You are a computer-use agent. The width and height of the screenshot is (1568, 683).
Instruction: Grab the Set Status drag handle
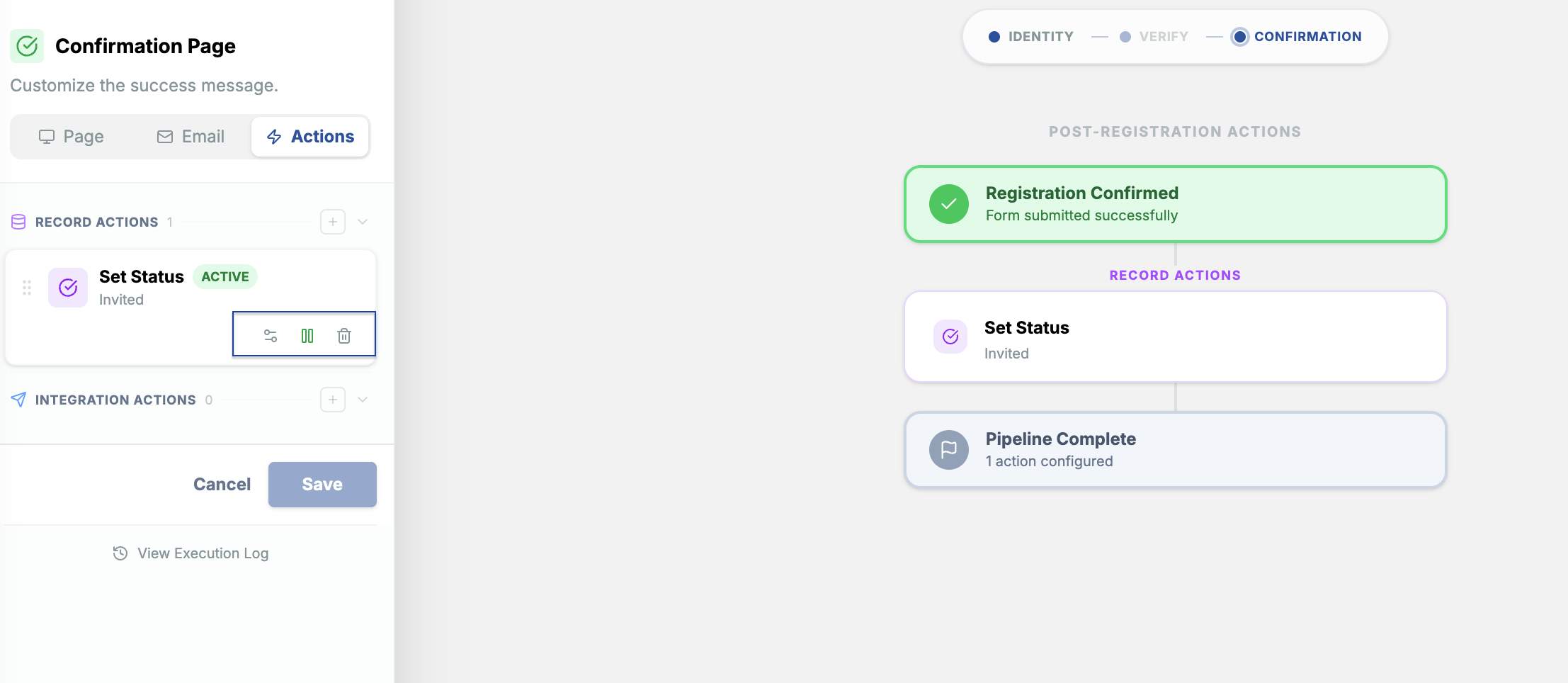[27, 288]
